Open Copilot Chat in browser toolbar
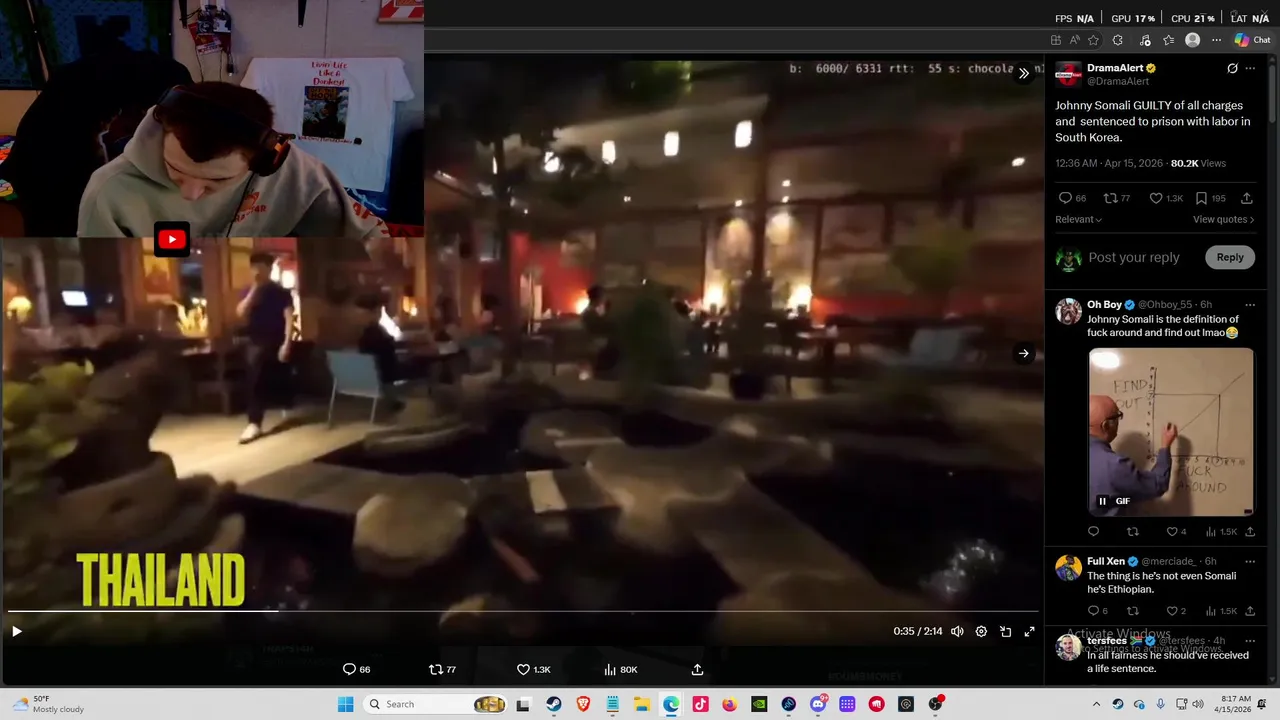This screenshot has width=1280, height=720. (1252, 40)
